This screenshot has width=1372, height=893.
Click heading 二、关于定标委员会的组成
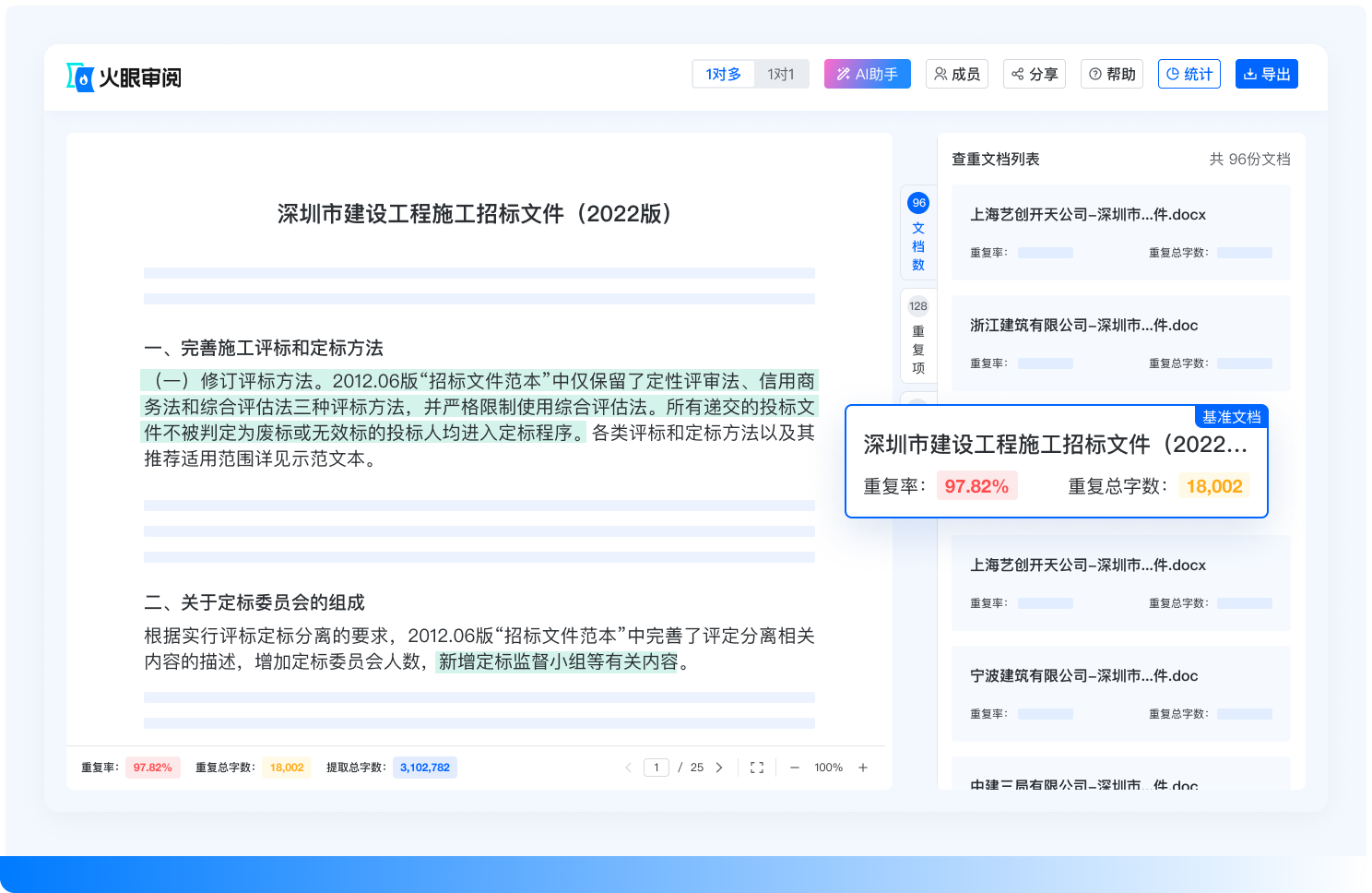254,602
